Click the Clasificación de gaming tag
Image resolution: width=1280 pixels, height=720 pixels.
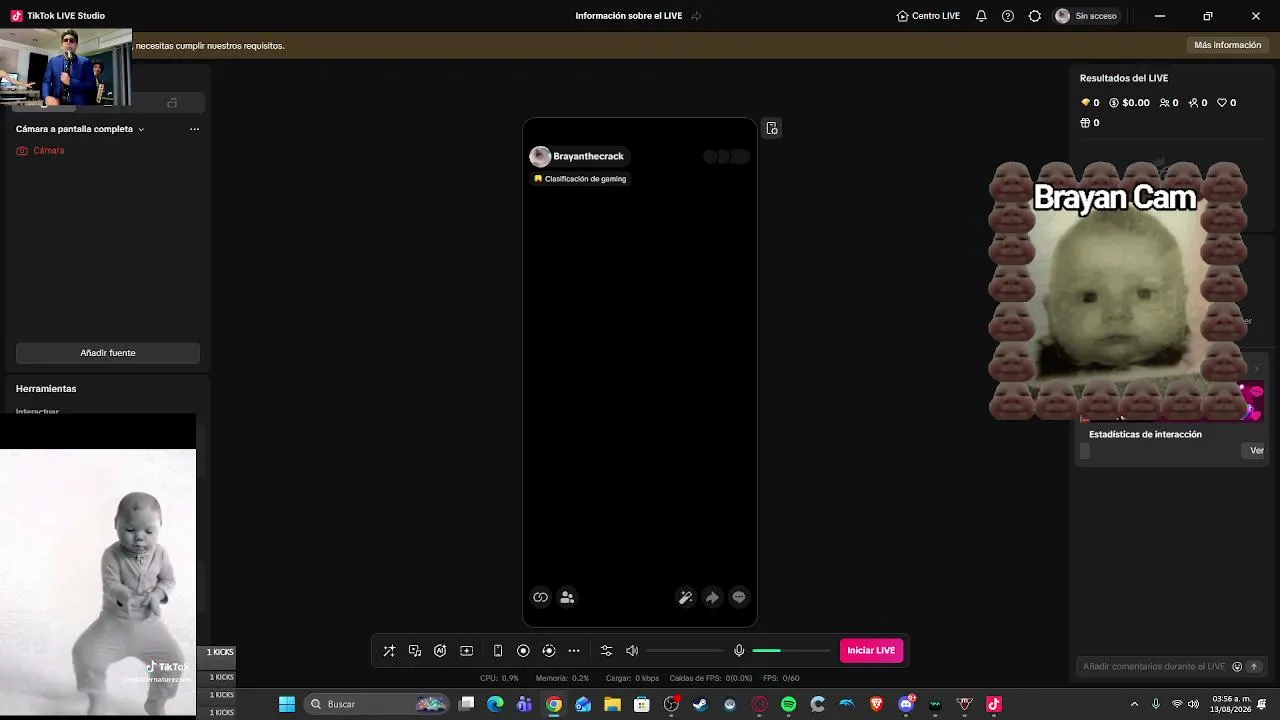tap(580, 179)
